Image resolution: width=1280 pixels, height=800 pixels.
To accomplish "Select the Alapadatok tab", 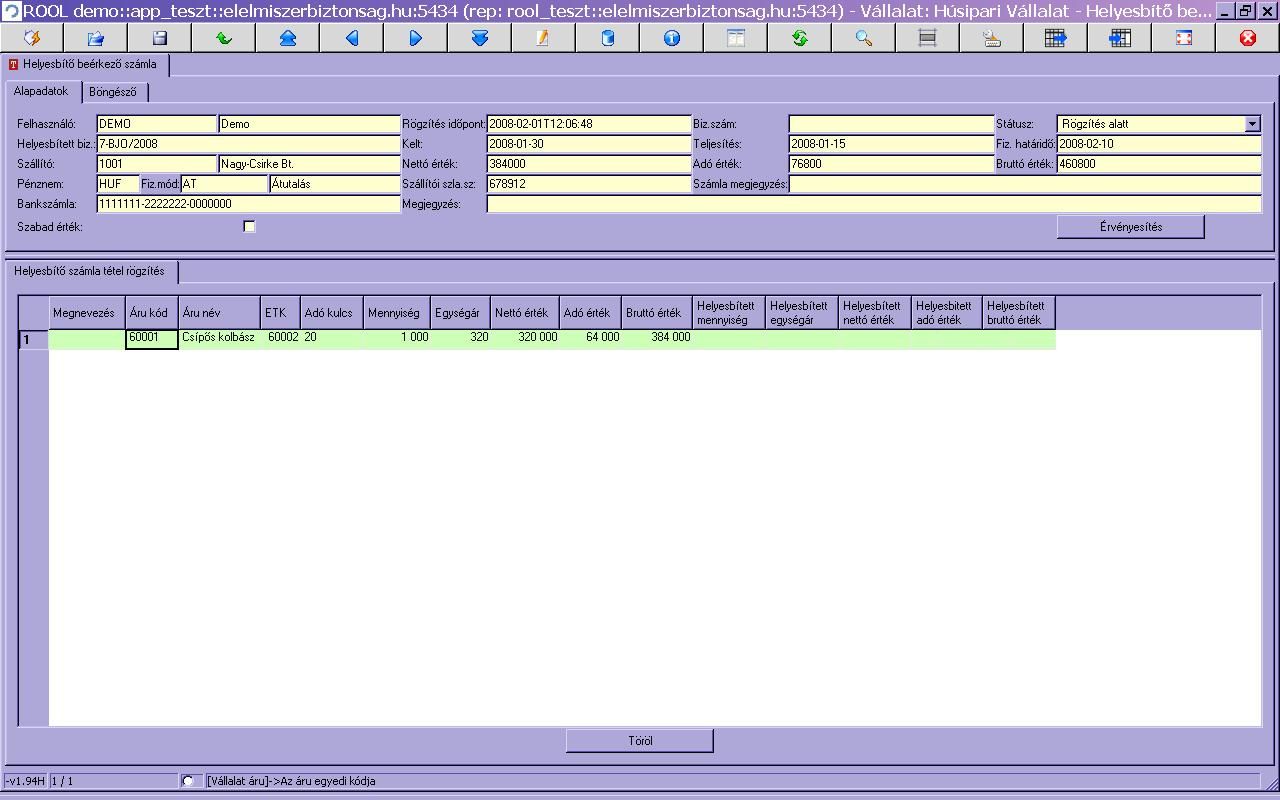I will (x=41, y=91).
